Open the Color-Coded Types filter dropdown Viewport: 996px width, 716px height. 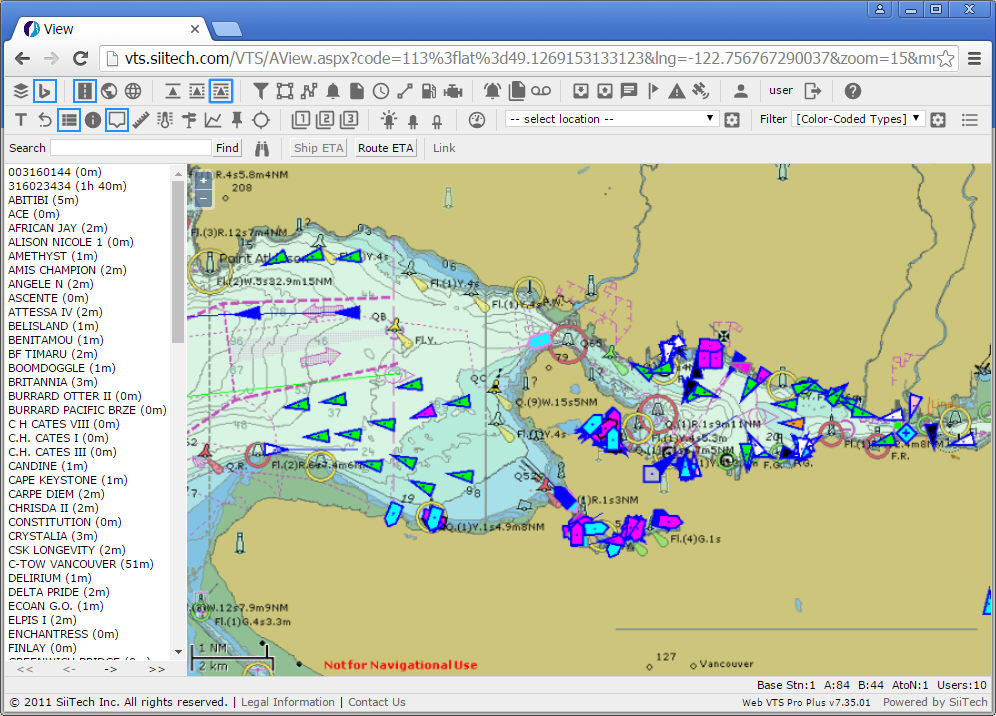click(858, 119)
